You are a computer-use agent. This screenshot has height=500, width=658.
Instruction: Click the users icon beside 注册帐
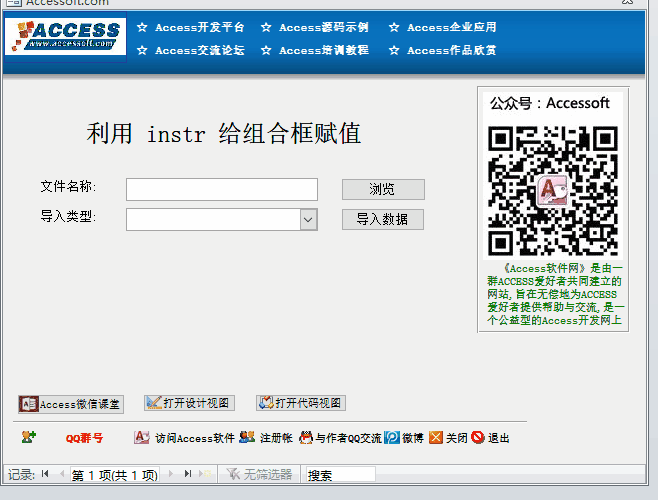click(247, 437)
